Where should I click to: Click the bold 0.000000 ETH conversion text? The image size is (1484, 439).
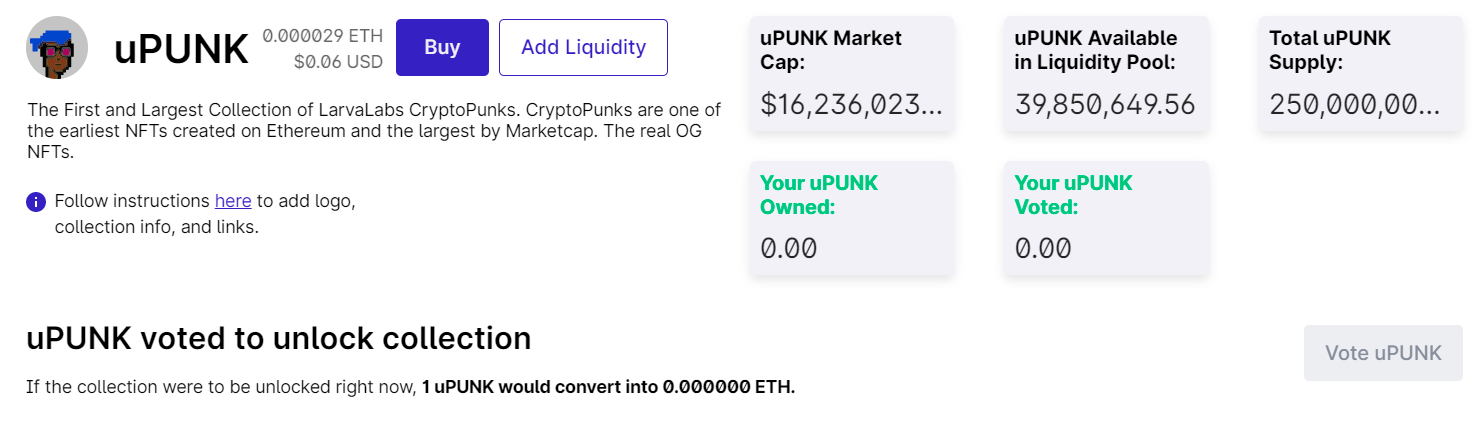click(x=728, y=387)
